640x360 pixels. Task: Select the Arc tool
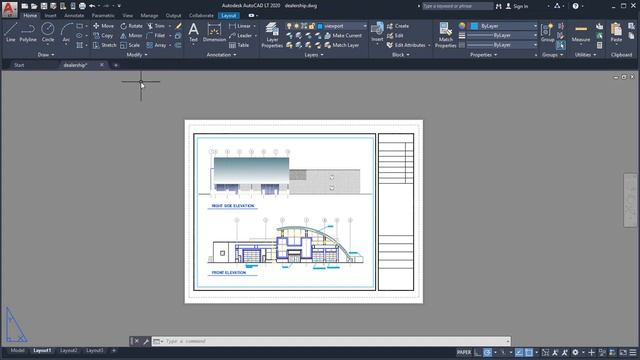pyautogui.click(x=66, y=33)
